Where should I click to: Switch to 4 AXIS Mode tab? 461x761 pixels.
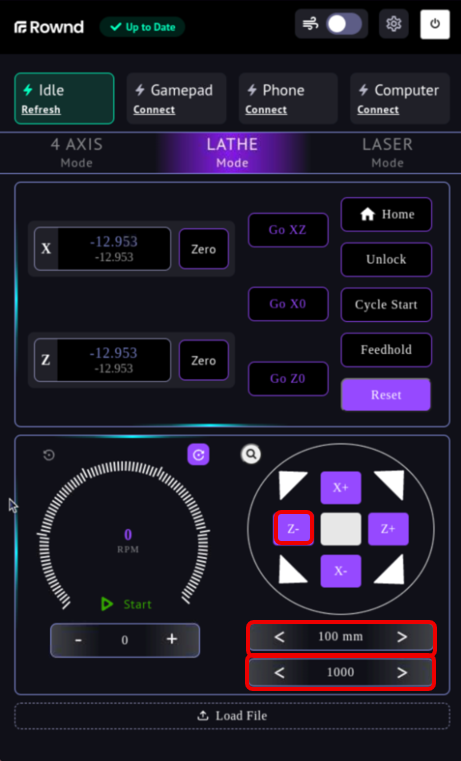click(77, 152)
